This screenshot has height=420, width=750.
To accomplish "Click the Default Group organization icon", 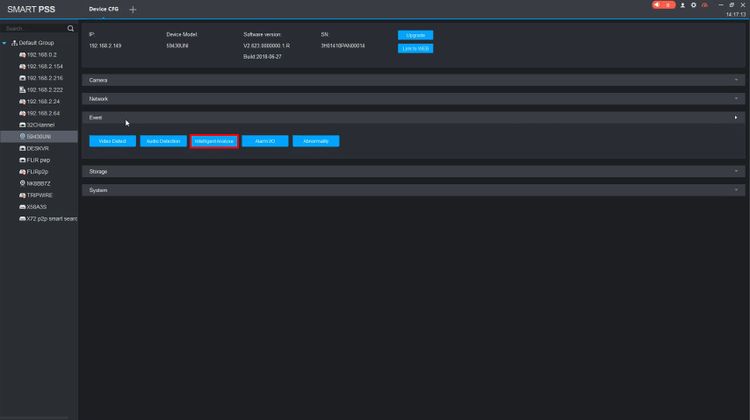I will 14,43.
